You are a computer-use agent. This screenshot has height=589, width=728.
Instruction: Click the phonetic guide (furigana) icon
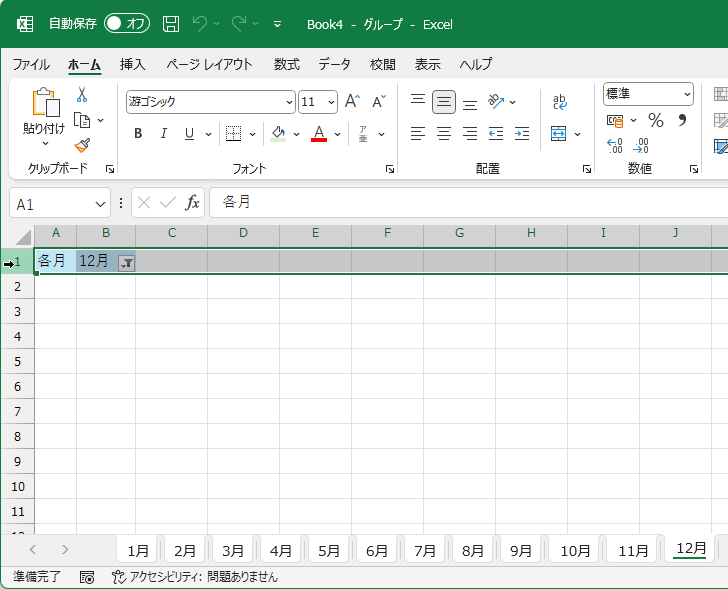pyautogui.click(x=363, y=134)
